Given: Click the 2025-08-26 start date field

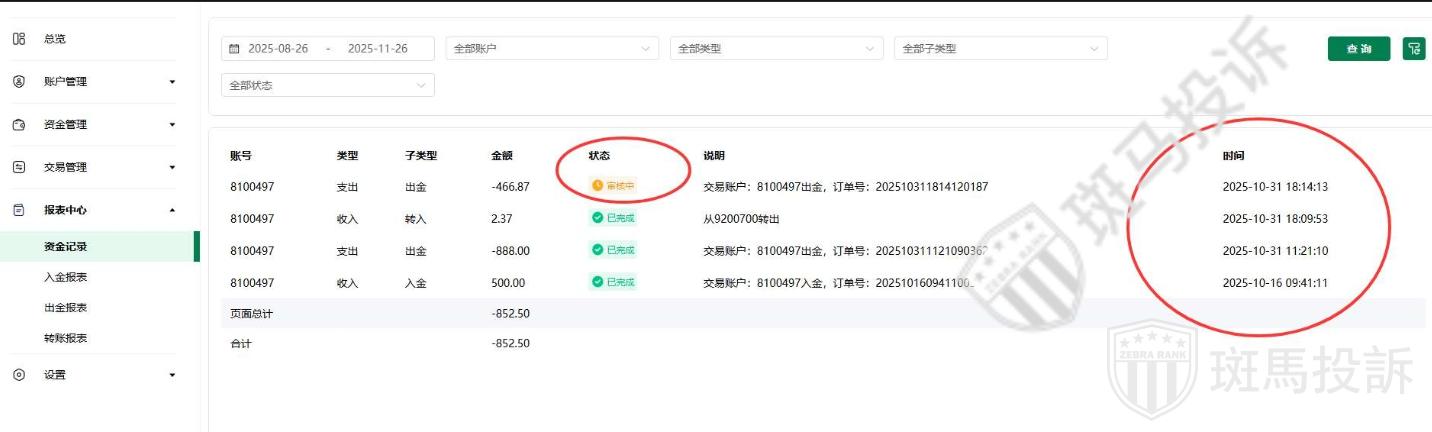Looking at the screenshot, I should click(278, 49).
